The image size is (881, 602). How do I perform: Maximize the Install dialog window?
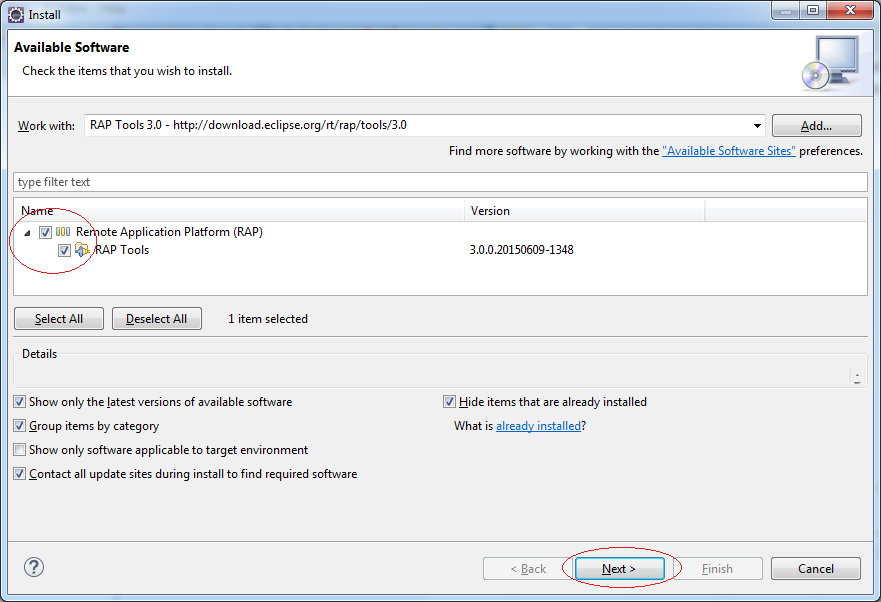tap(813, 10)
